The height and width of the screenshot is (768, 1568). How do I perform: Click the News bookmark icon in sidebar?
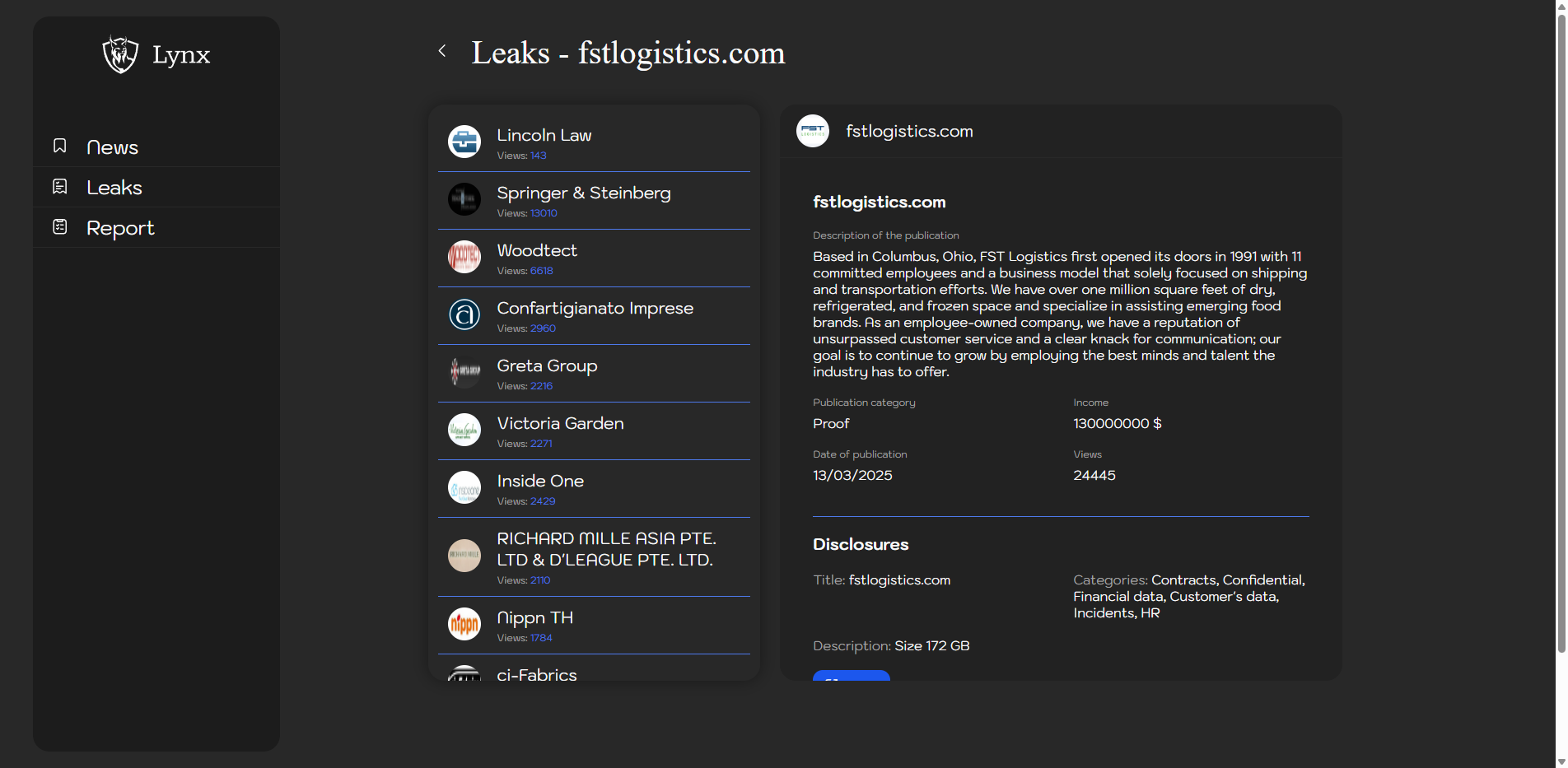(x=60, y=146)
